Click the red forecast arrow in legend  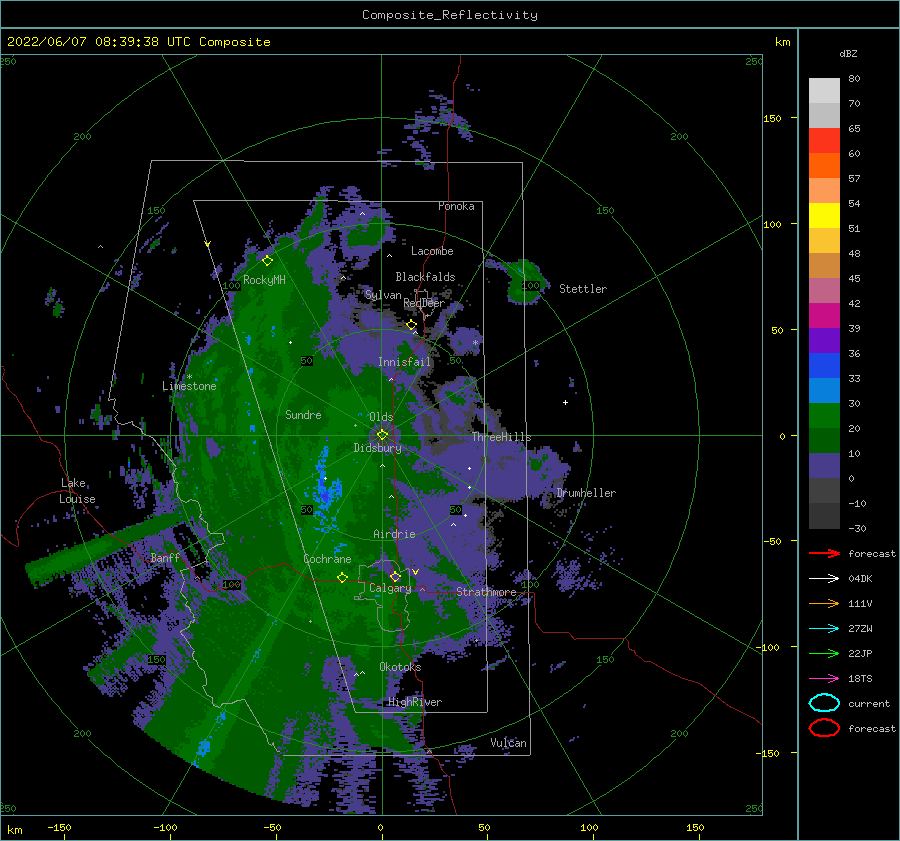click(824, 553)
